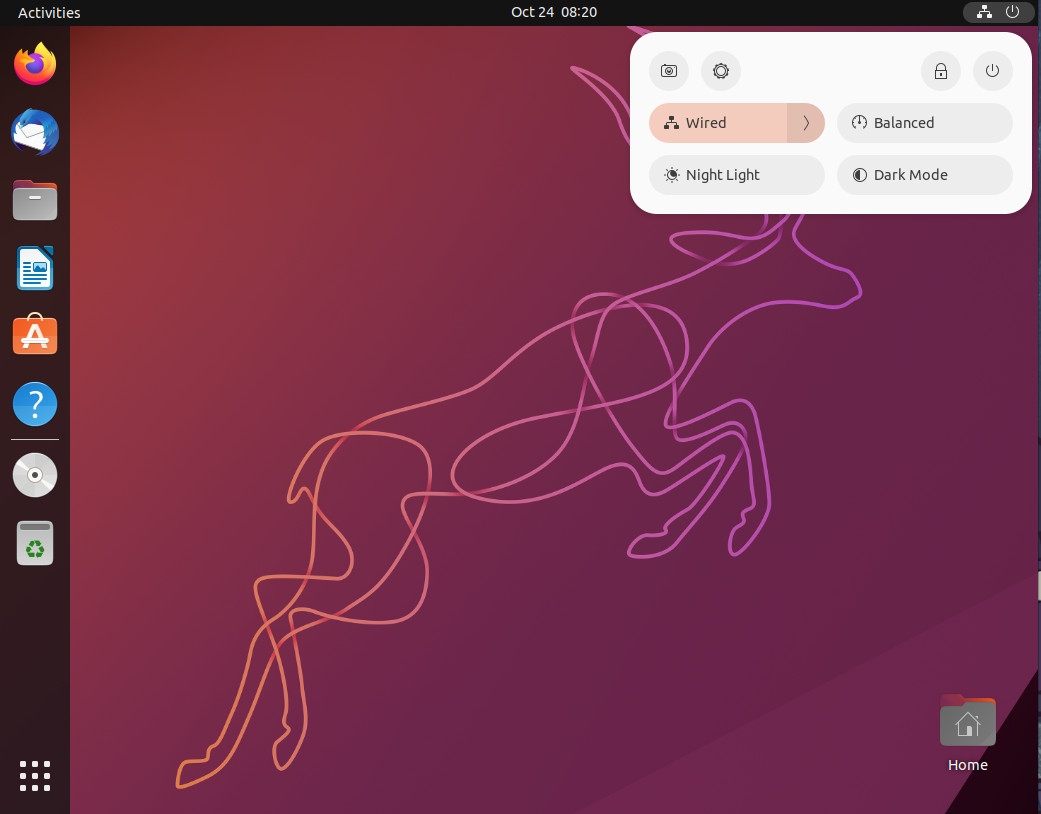Launch Firefox from the dock

coord(35,63)
